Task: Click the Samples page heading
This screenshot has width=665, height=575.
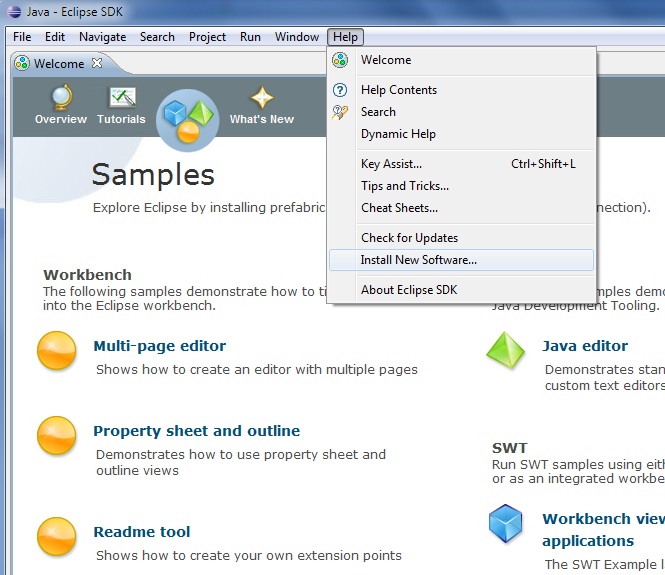Action: pos(153,175)
